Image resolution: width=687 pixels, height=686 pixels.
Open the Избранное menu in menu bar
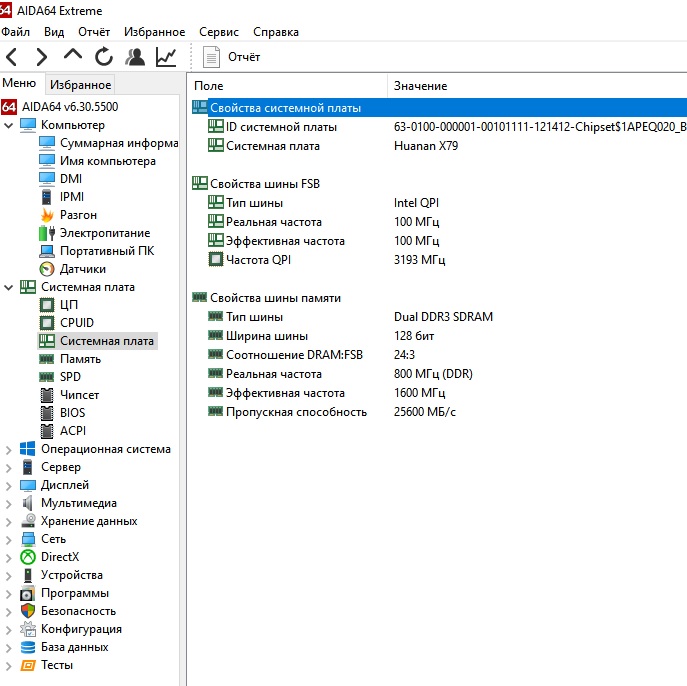pos(154,32)
